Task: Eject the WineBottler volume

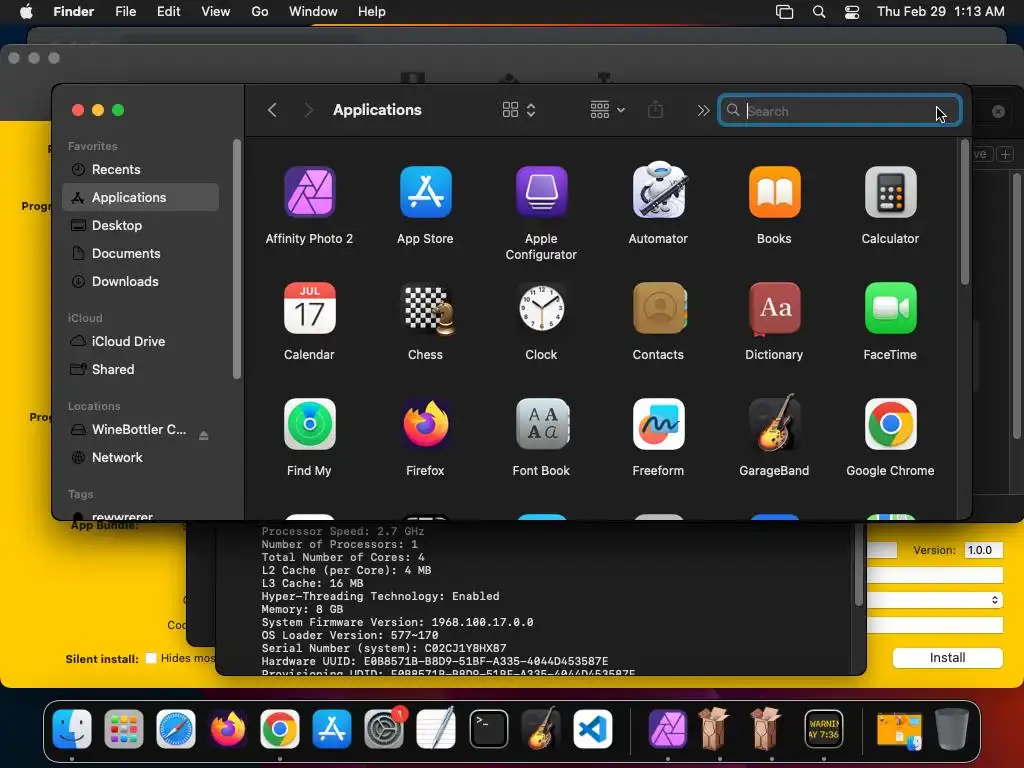Action: pos(204,435)
